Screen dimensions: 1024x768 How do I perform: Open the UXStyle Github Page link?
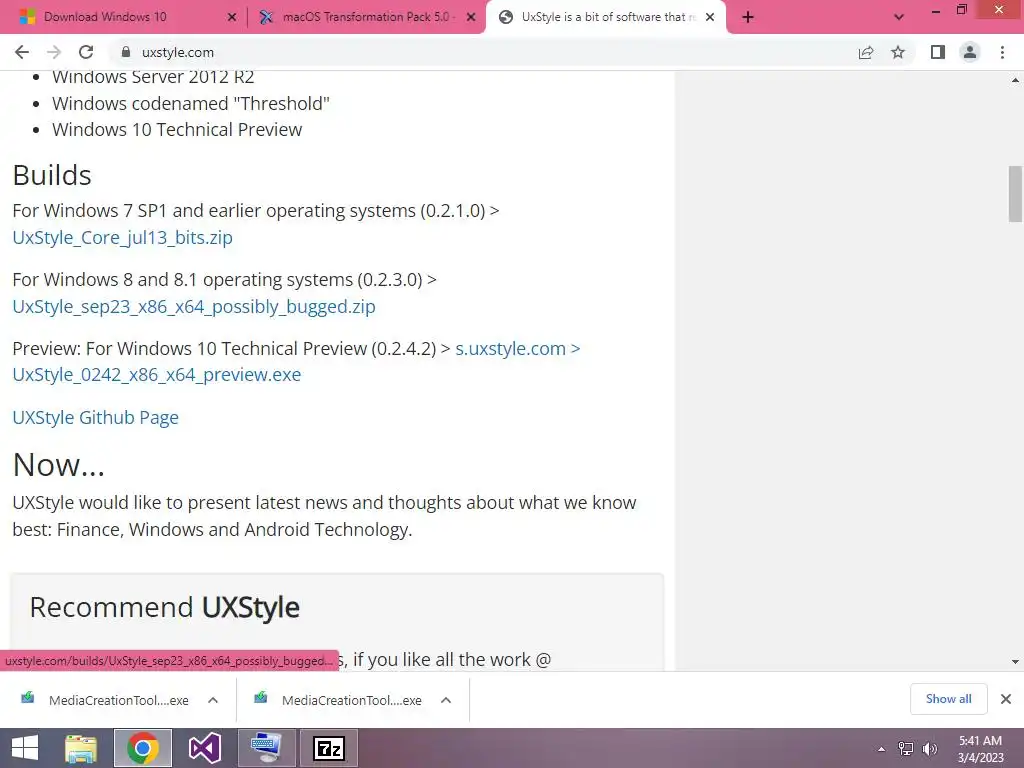95,417
